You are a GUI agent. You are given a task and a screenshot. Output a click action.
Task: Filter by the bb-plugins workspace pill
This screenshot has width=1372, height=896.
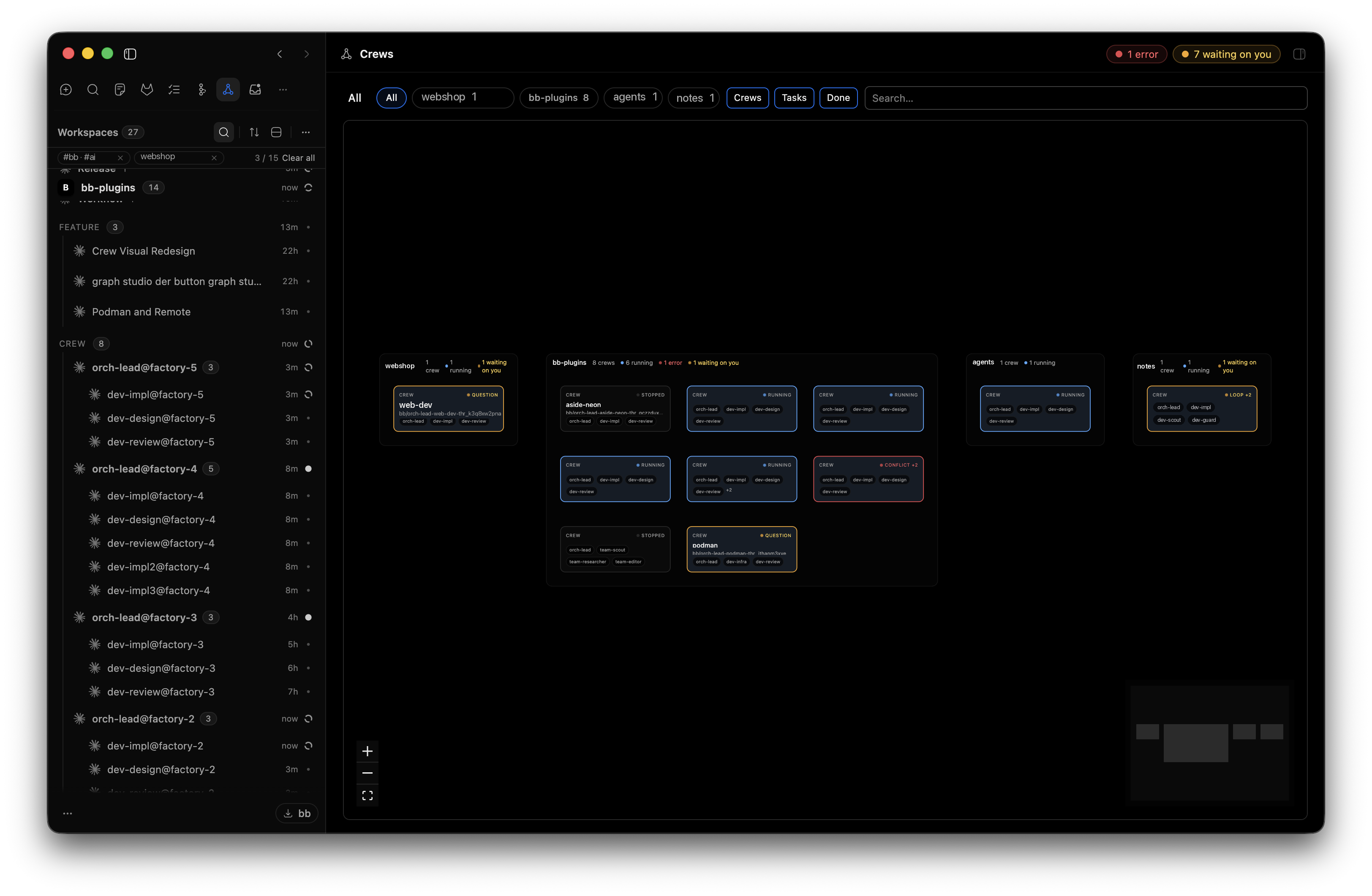(x=558, y=98)
